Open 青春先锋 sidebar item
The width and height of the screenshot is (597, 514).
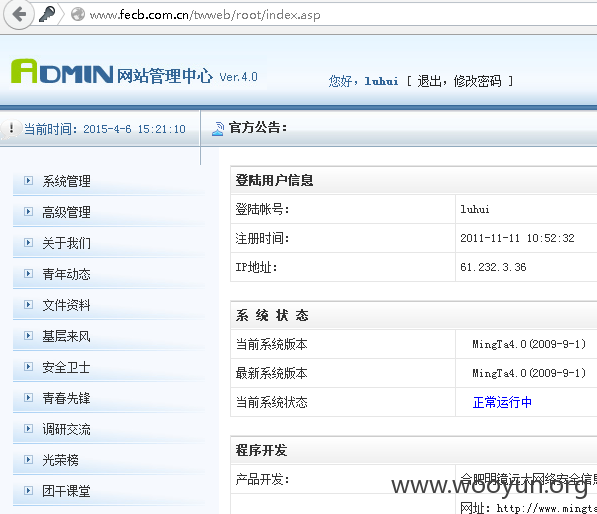tap(66, 398)
